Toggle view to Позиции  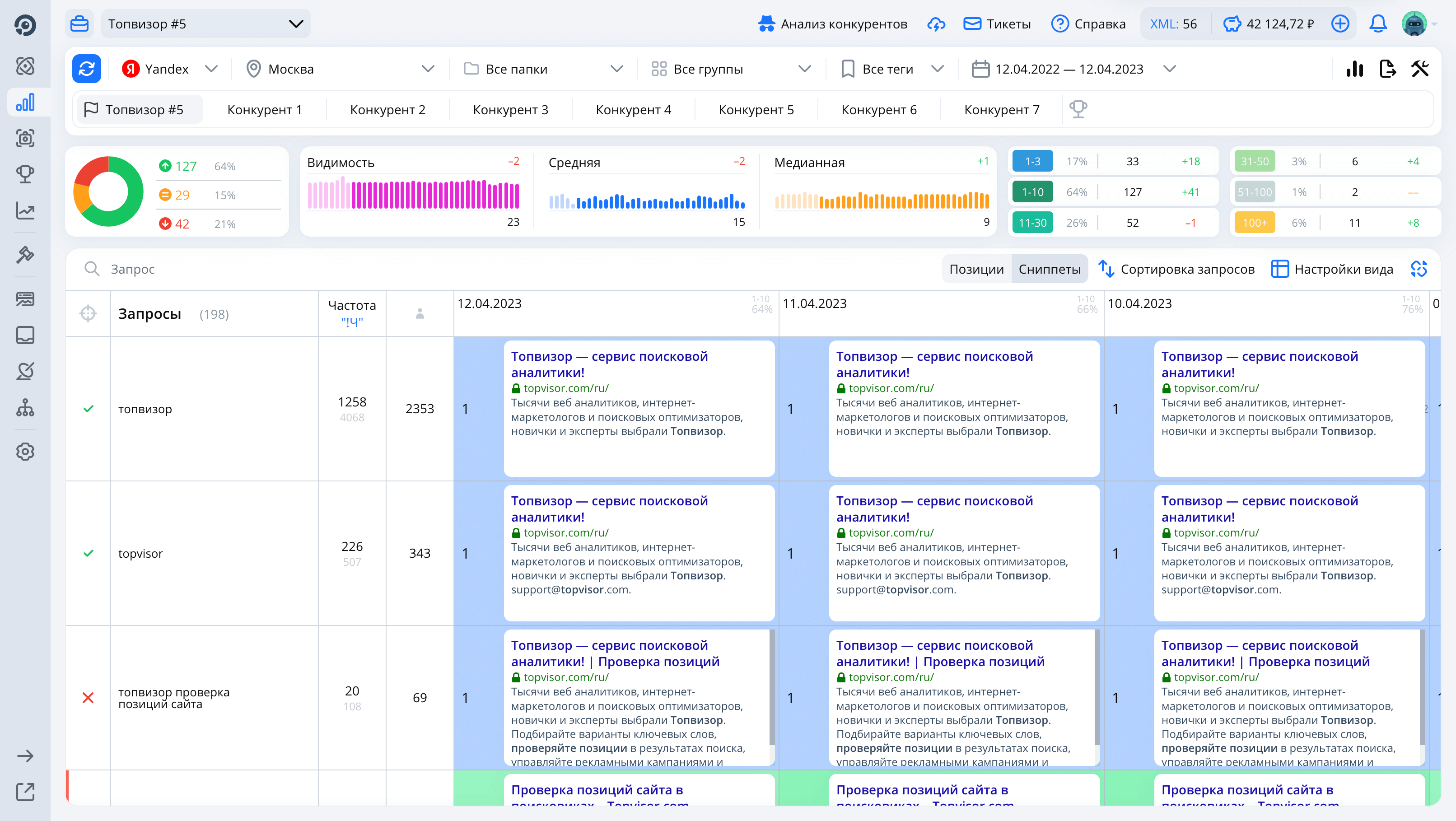(x=976, y=269)
